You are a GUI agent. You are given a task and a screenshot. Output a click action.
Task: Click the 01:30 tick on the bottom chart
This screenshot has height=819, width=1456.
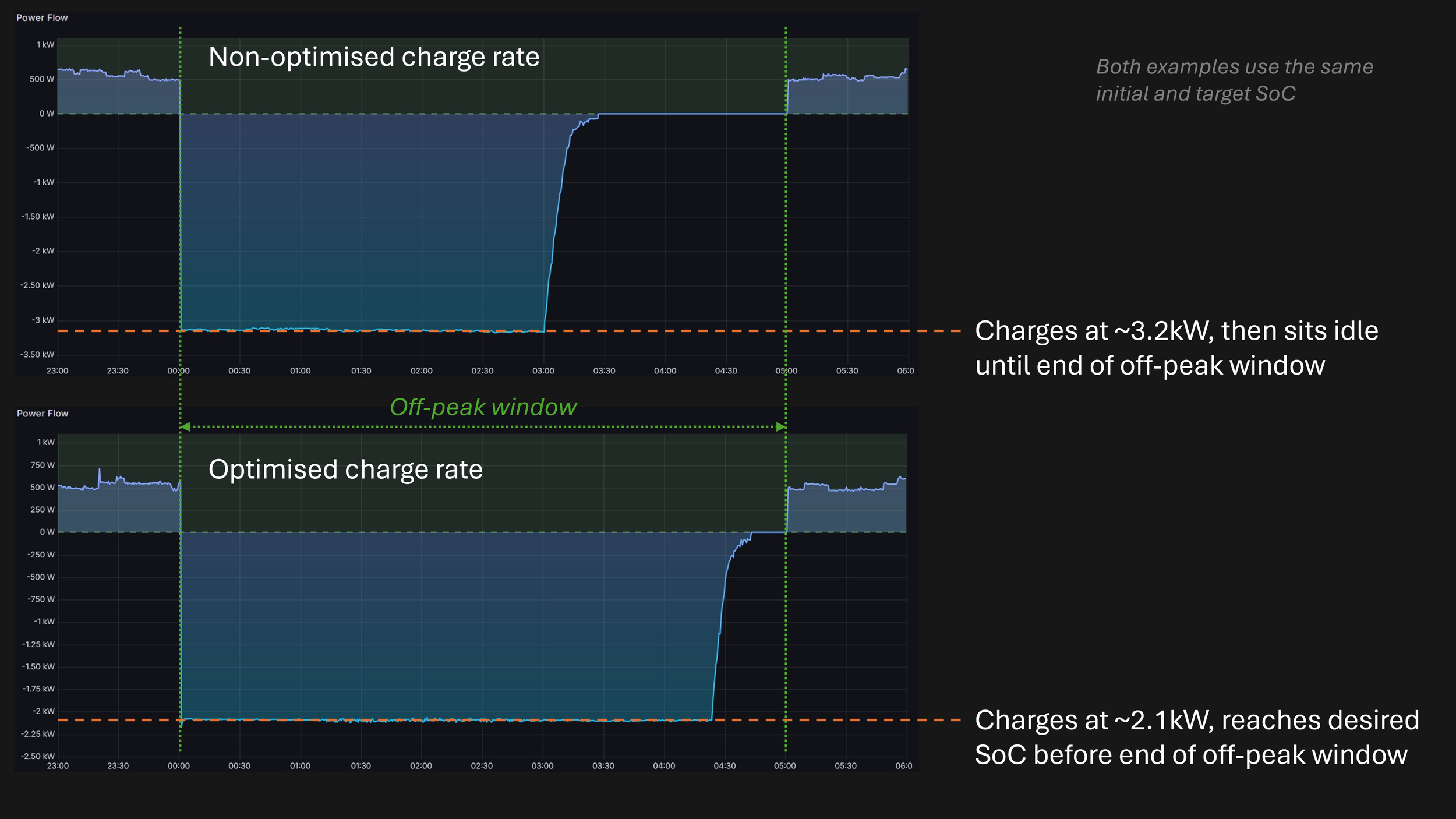click(361, 766)
